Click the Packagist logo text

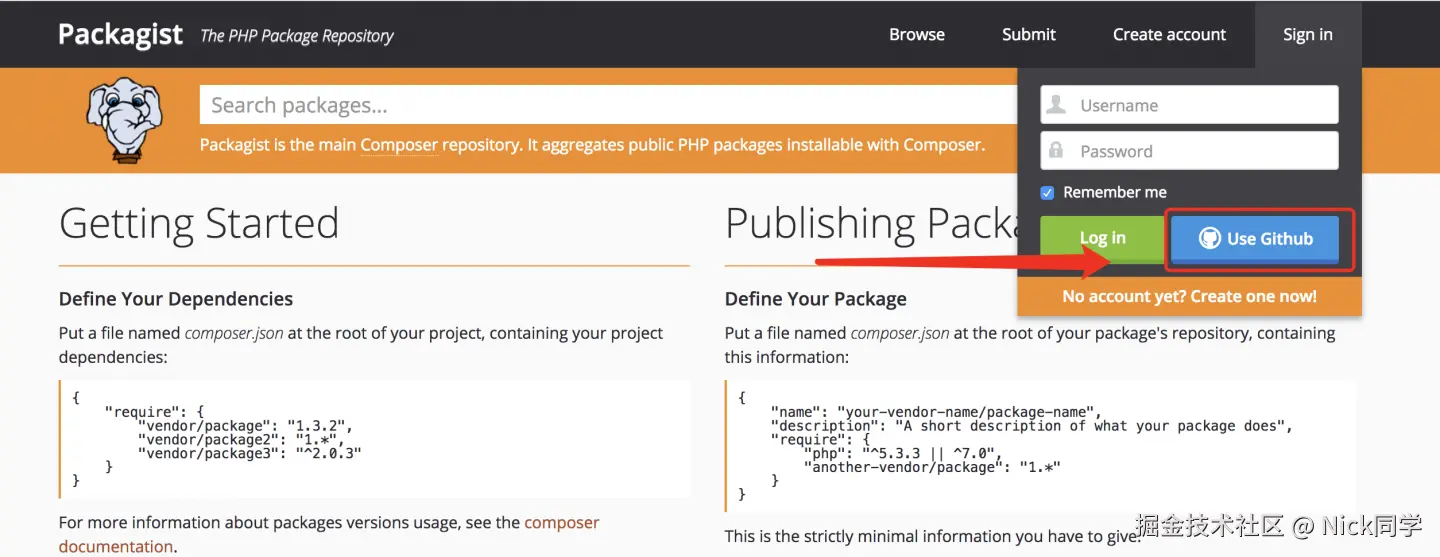[x=120, y=34]
